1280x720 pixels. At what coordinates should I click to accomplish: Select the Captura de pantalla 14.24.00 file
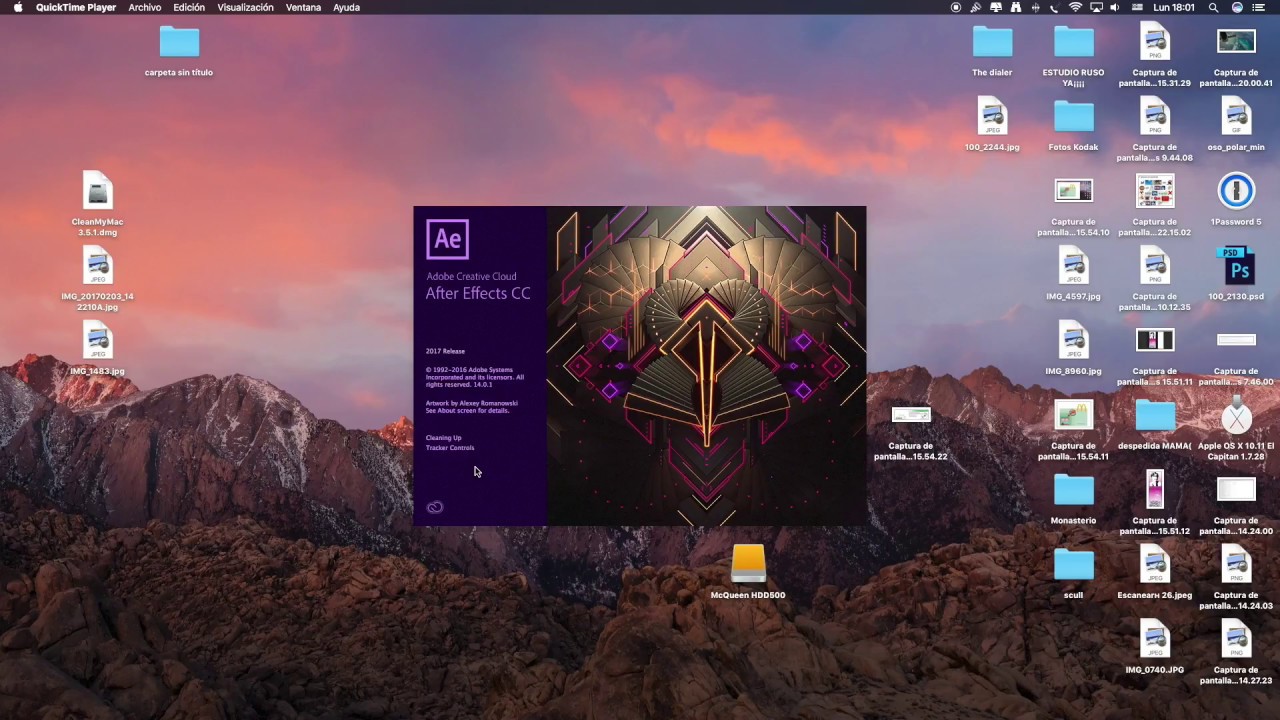(x=1236, y=490)
